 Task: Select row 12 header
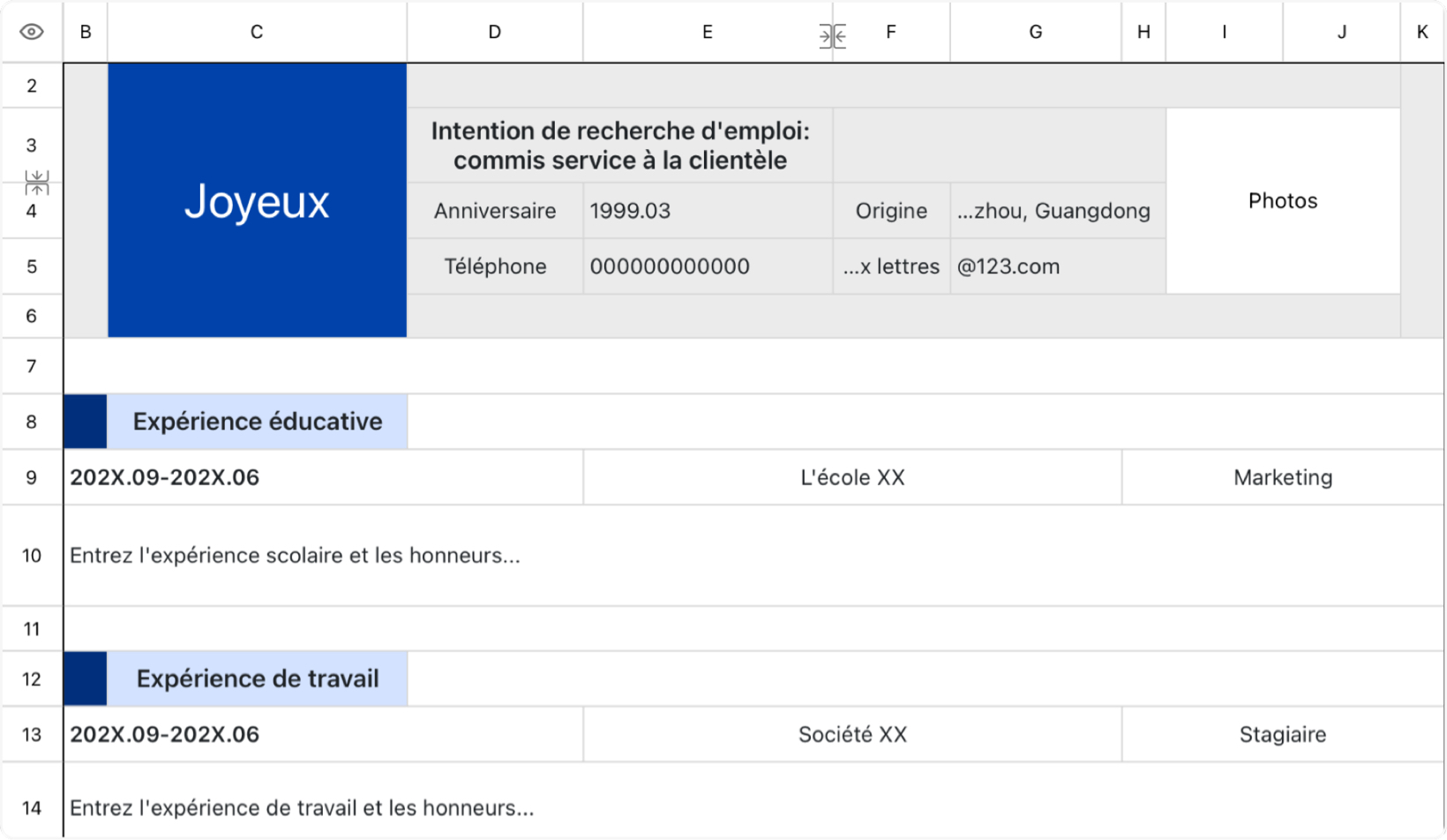(x=32, y=679)
